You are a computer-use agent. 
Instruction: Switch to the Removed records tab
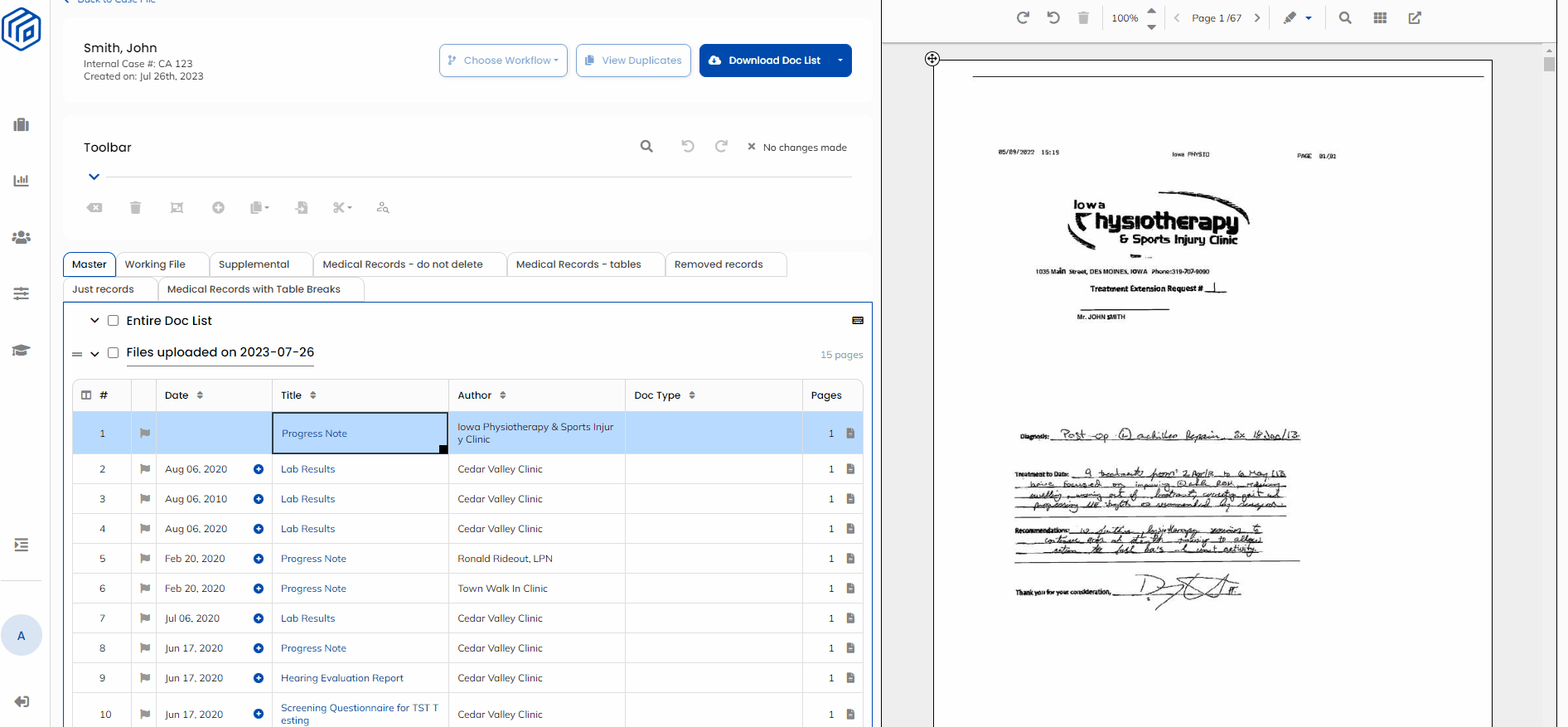pos(725,264)
